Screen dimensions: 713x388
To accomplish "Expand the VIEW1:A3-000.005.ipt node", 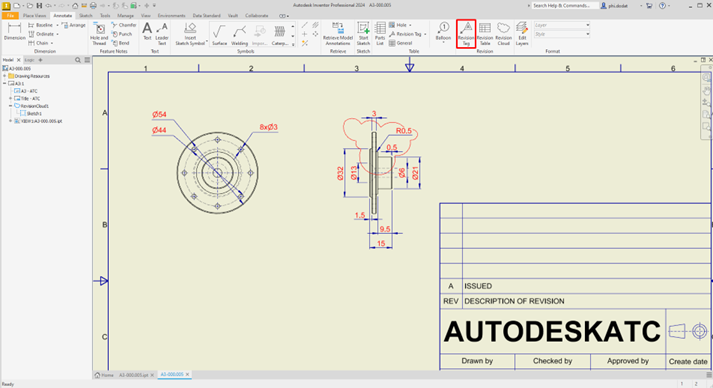I will pyautogui.click(x=10, y=121).
